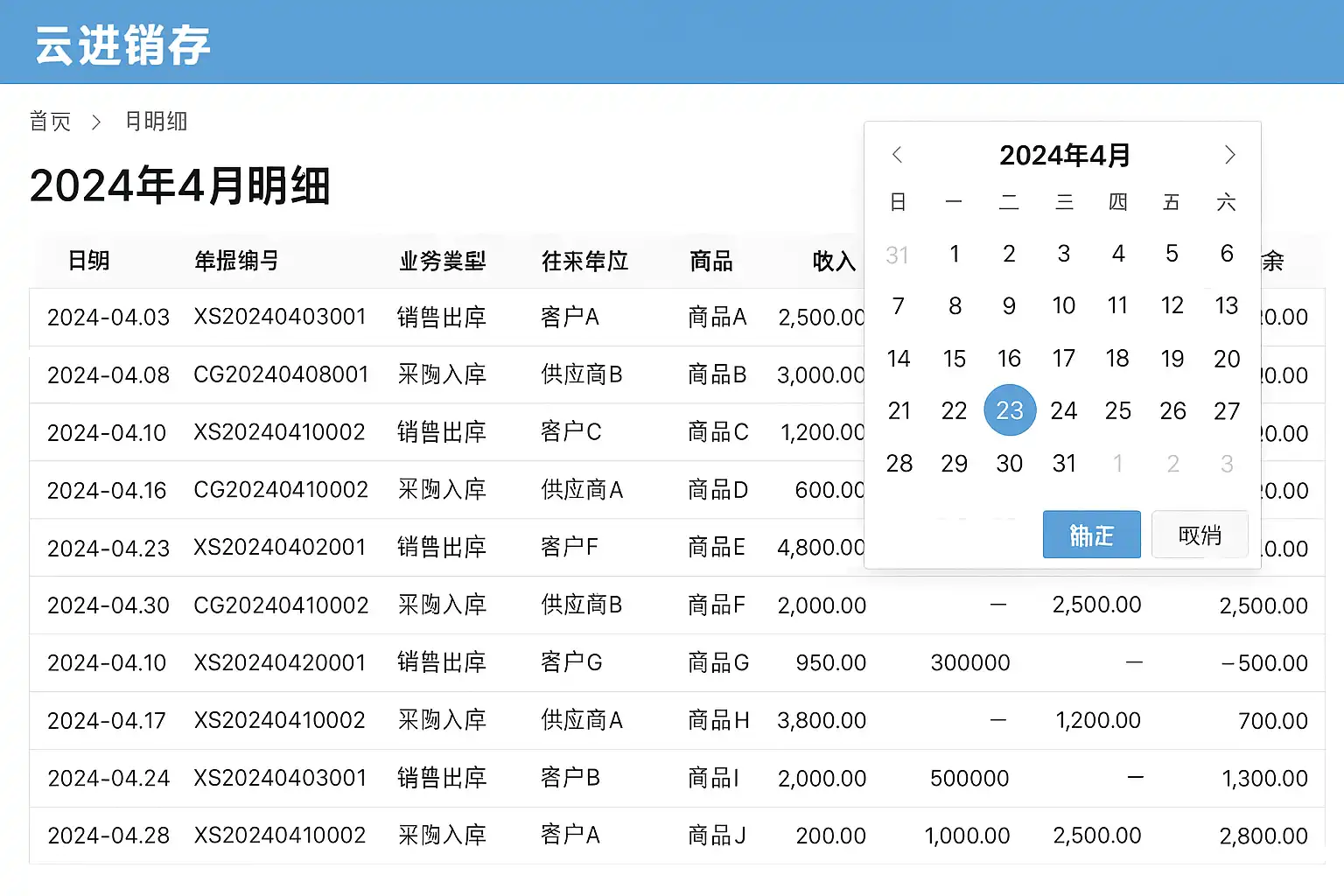Select the 商品J row entry
The image size is (1344, 896).
click(x=717, y=836)
